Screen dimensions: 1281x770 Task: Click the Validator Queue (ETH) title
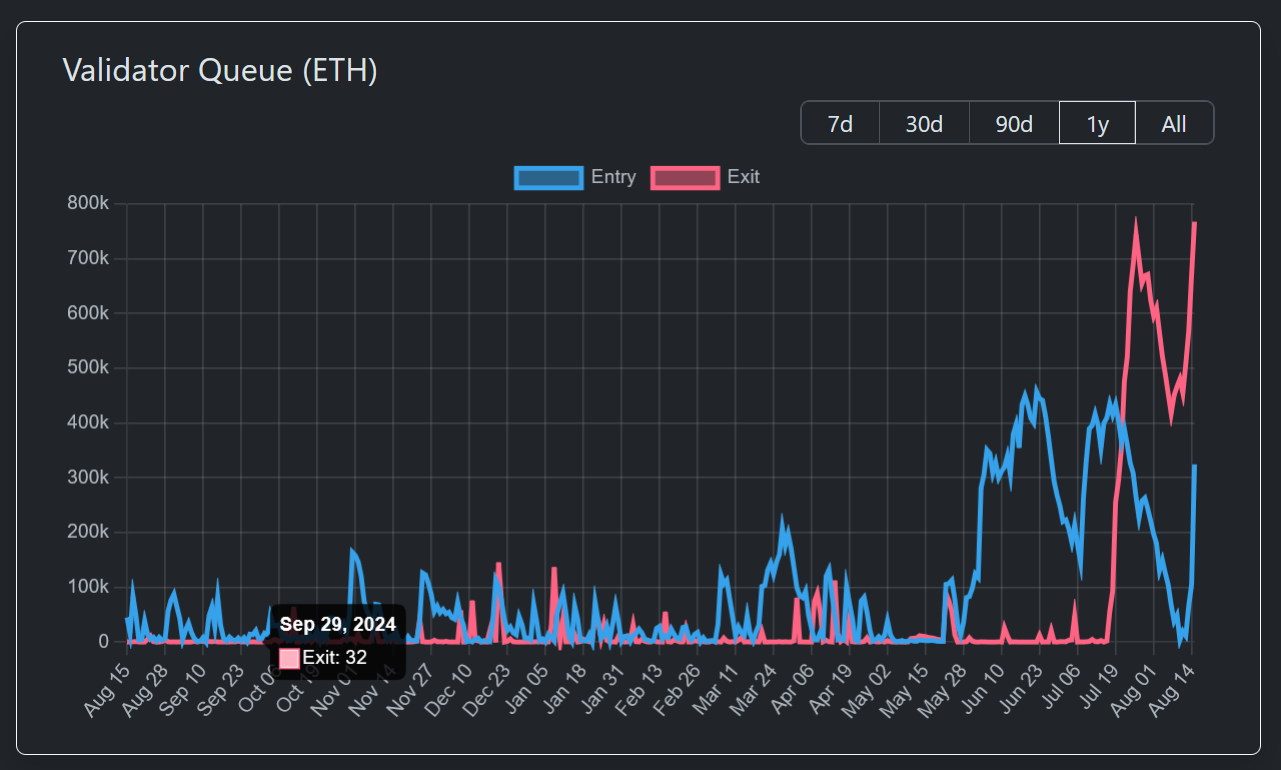tap(220, 70)
